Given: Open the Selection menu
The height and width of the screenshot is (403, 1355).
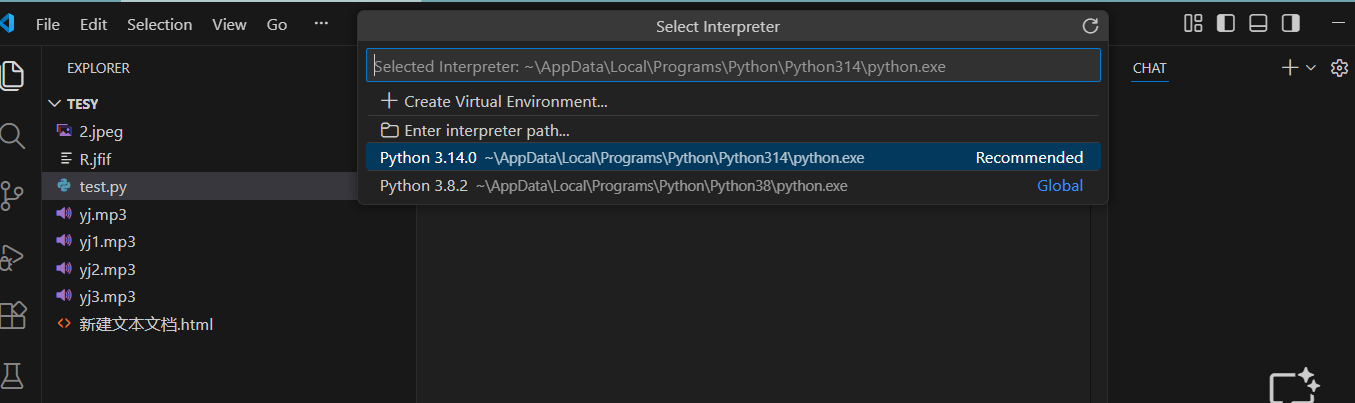Looking at the screenshot, I should pos(159,24).
